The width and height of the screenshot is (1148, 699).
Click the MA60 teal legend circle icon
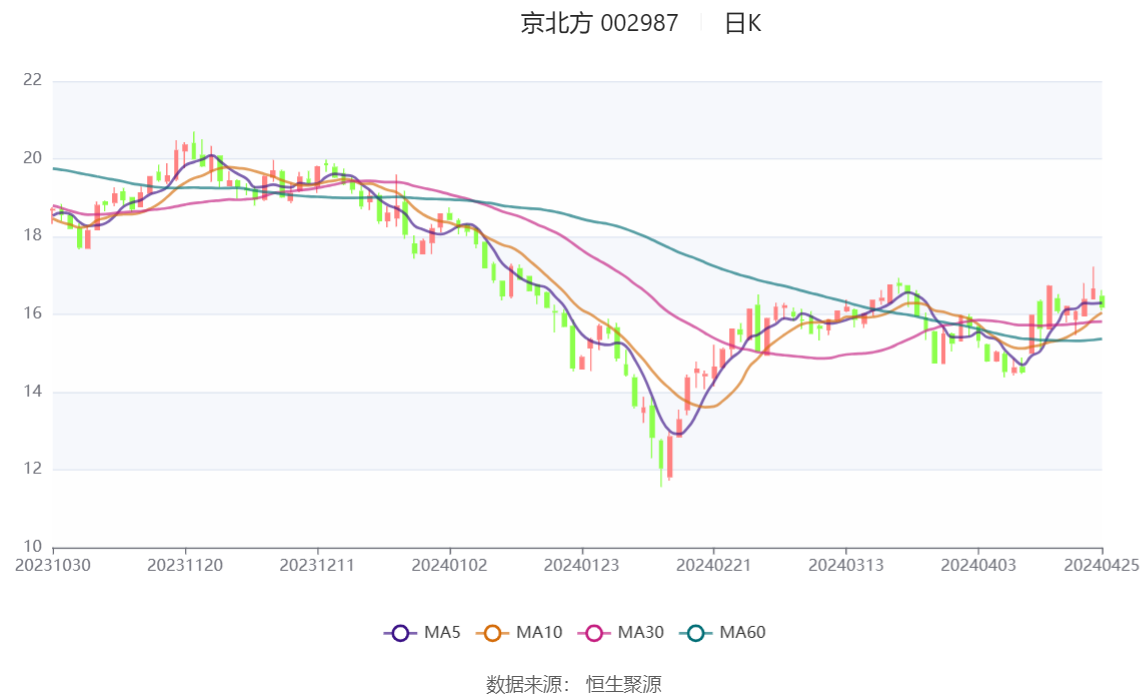696,632
